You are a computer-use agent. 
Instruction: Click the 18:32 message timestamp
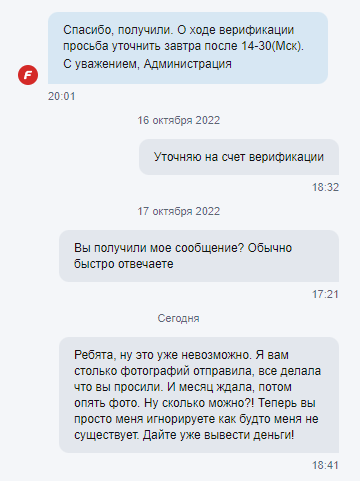coord(325,187)
